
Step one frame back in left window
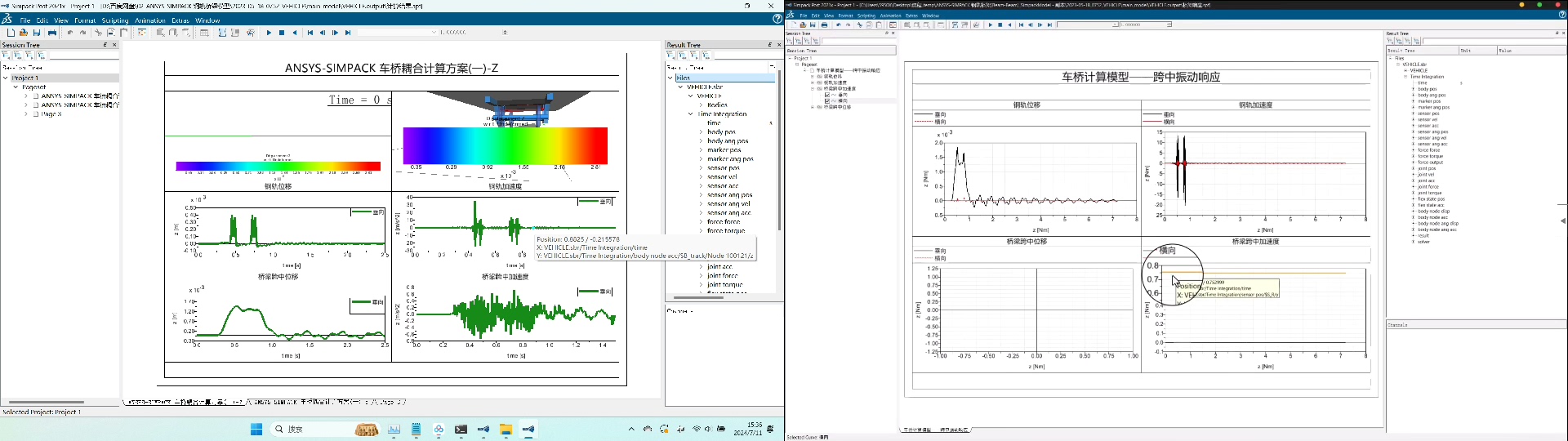tap(323, 33)
